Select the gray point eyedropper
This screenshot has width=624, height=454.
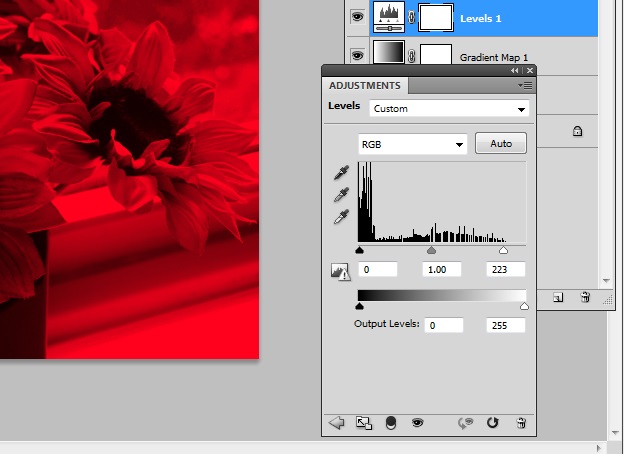click(x=342, y=195)
